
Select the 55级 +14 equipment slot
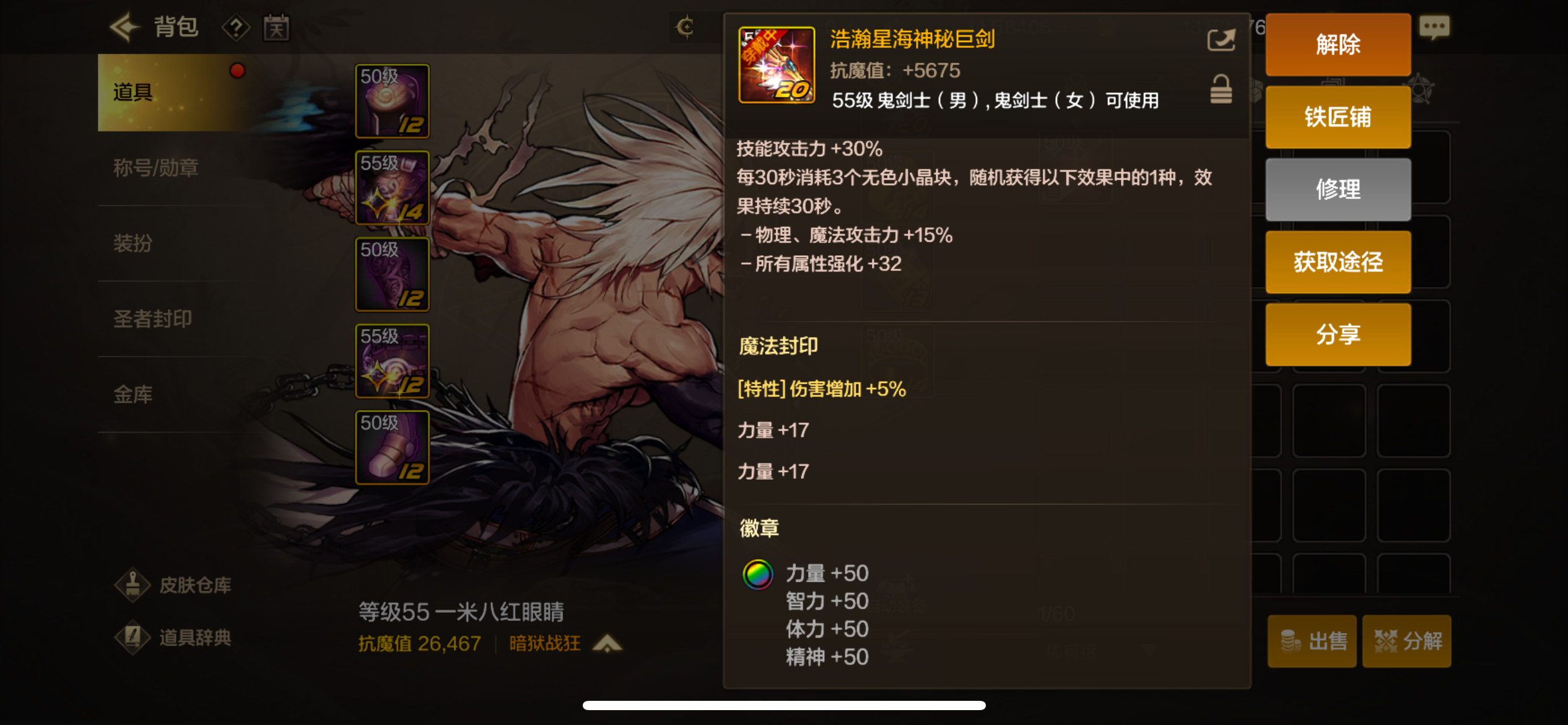coord(392,187)
